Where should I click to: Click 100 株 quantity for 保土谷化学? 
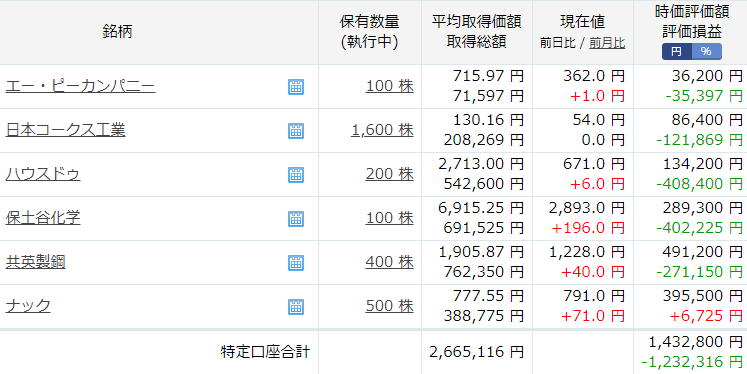point(390,218)
